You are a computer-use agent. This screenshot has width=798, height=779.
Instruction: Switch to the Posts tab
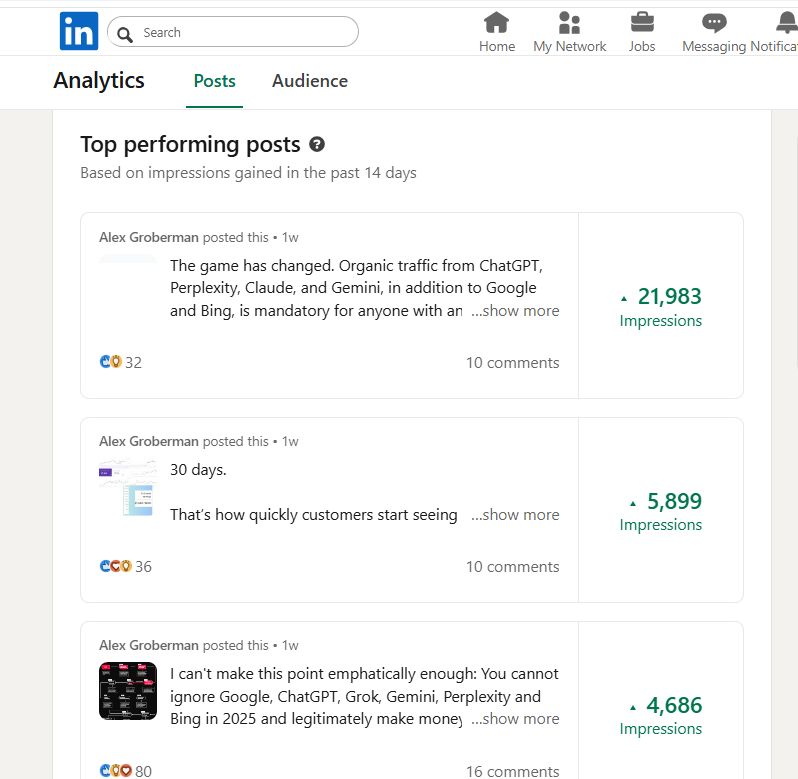pyautogui.click(x=214, y=81)
